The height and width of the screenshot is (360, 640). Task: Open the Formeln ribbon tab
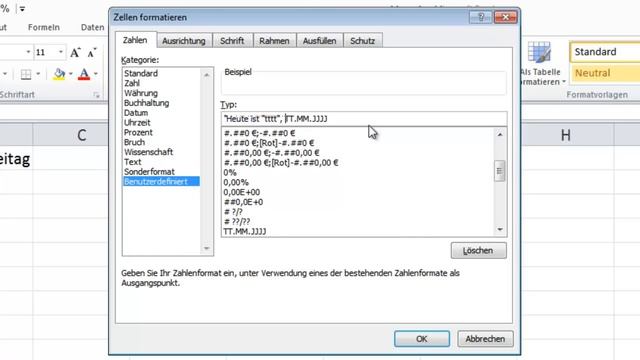[x=44, y=27]
